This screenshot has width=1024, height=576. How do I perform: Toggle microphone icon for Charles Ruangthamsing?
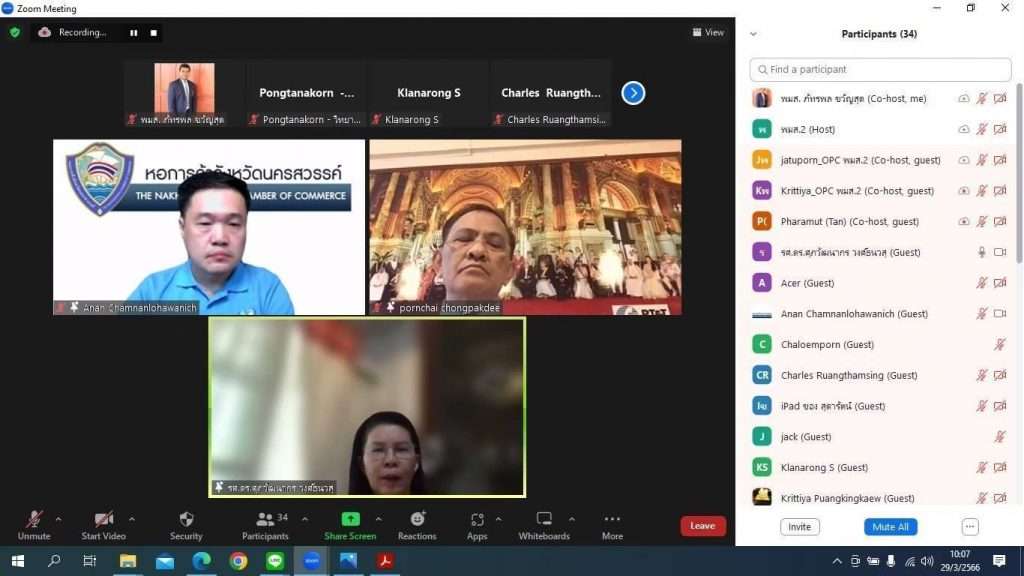tap(982, 375)
